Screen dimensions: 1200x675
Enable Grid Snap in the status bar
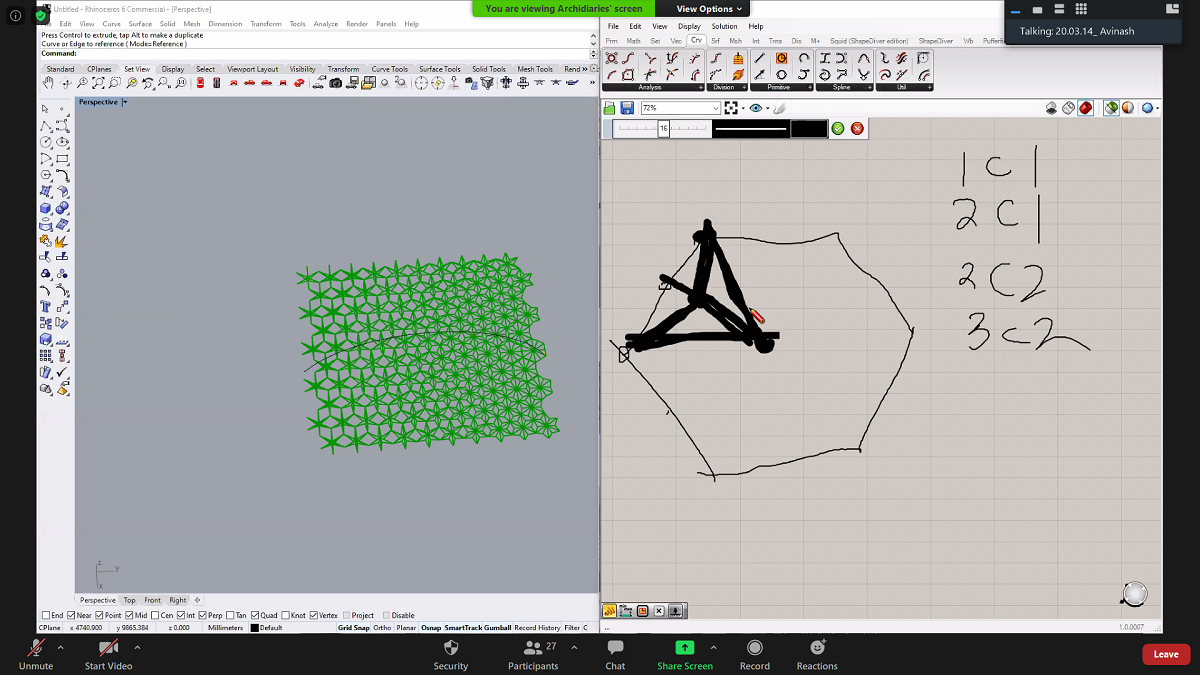tap(354, 627)
